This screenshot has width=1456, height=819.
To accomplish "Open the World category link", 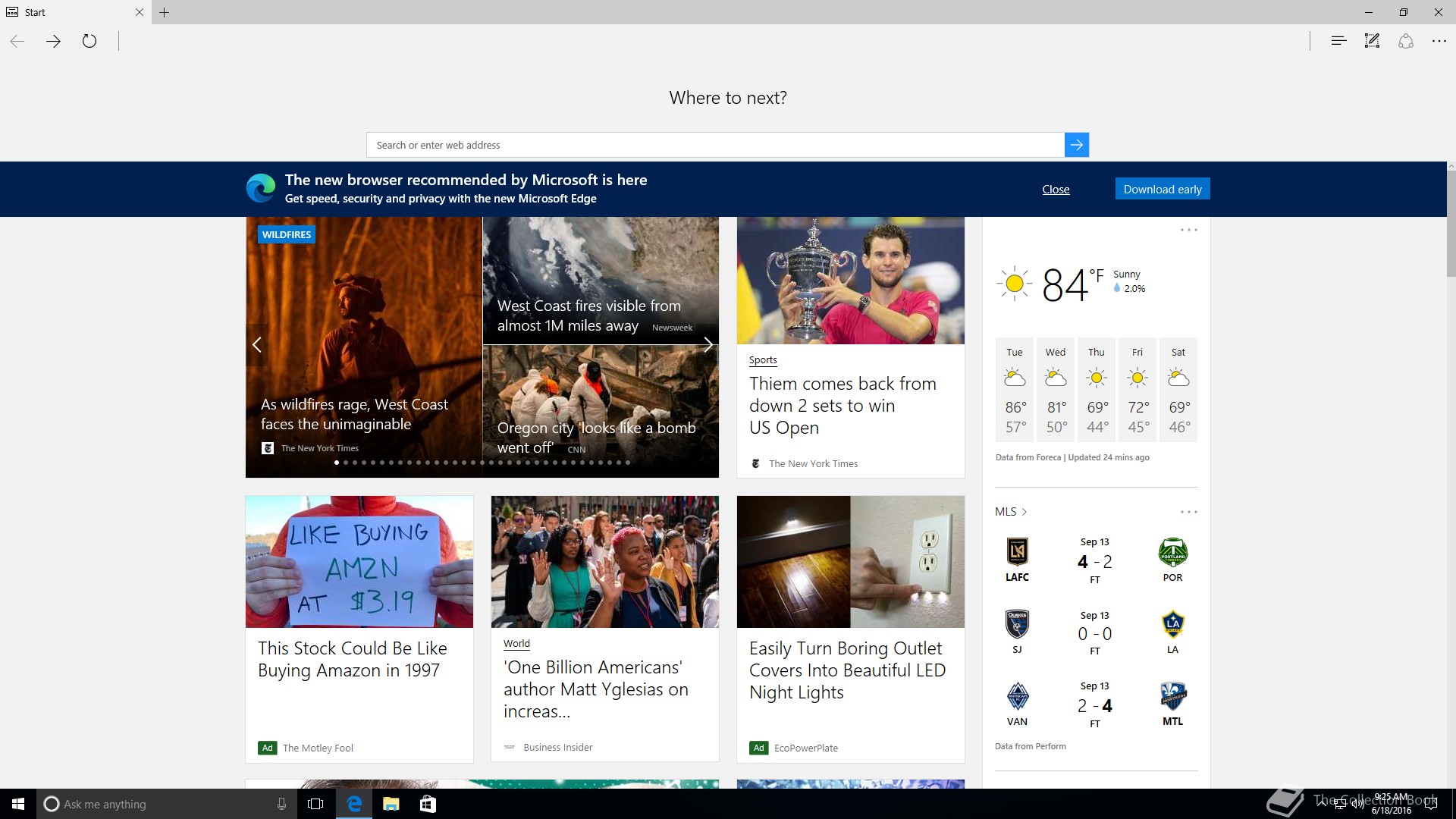I will 516,644.
